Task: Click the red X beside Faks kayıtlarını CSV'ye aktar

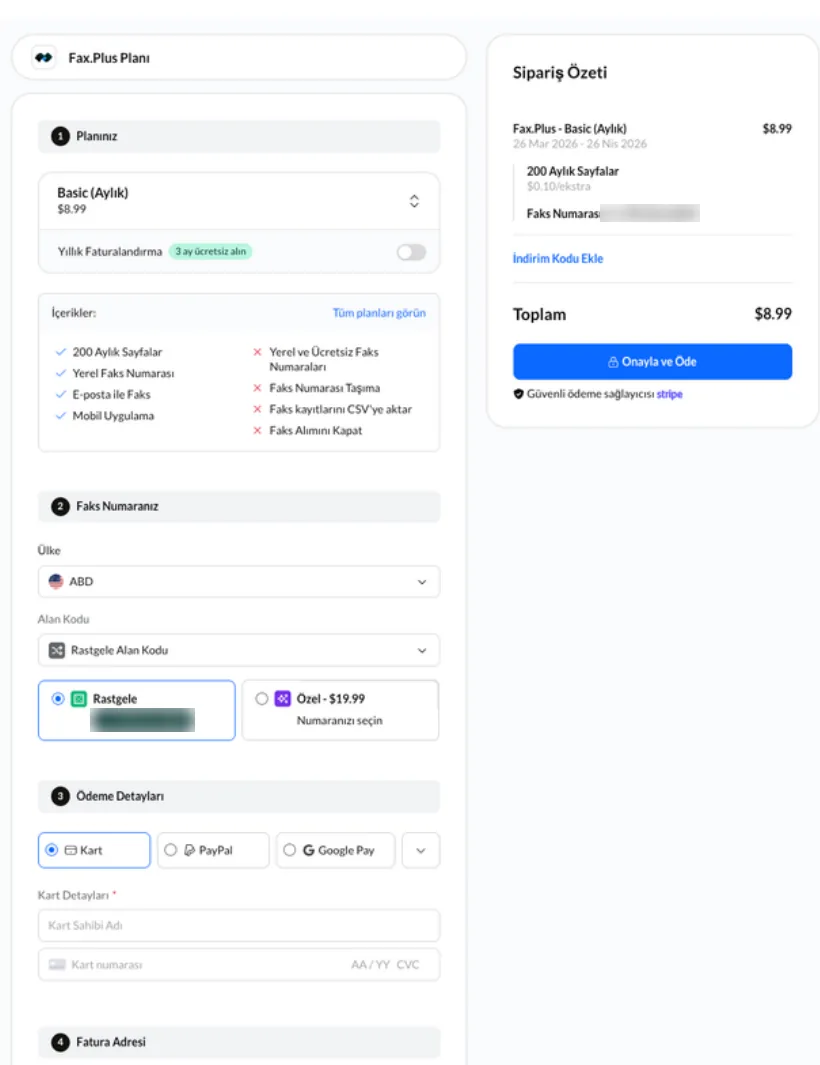Action: pos(257,410)
